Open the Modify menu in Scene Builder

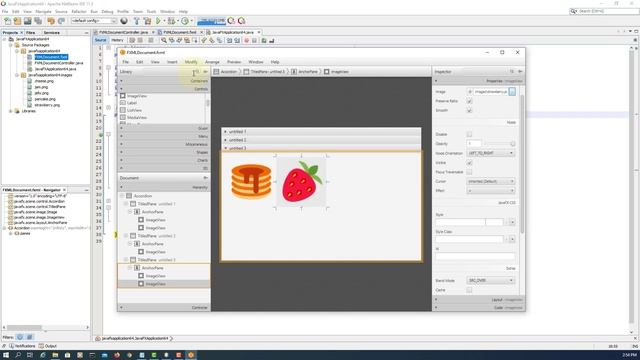coord(191,62)
